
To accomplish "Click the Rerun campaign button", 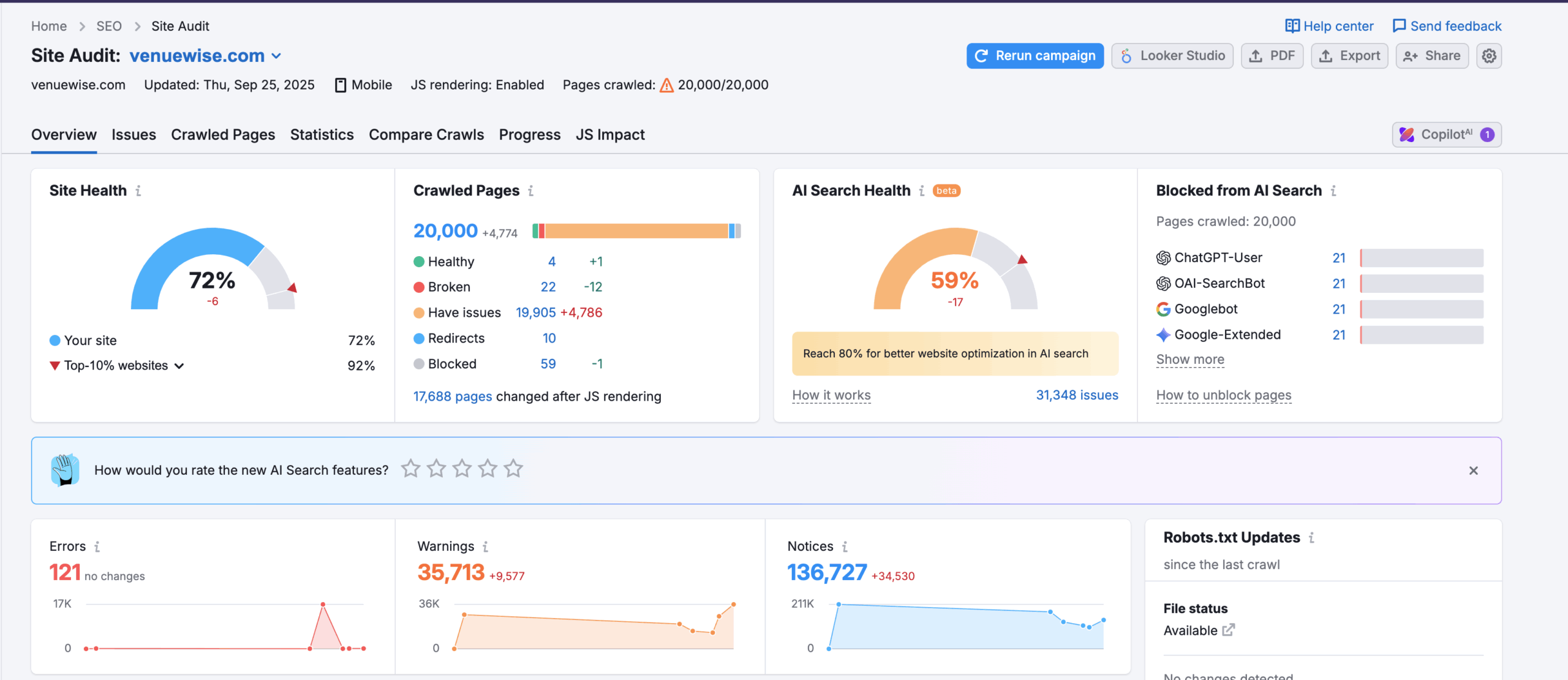I will (x=1035, y=56).
